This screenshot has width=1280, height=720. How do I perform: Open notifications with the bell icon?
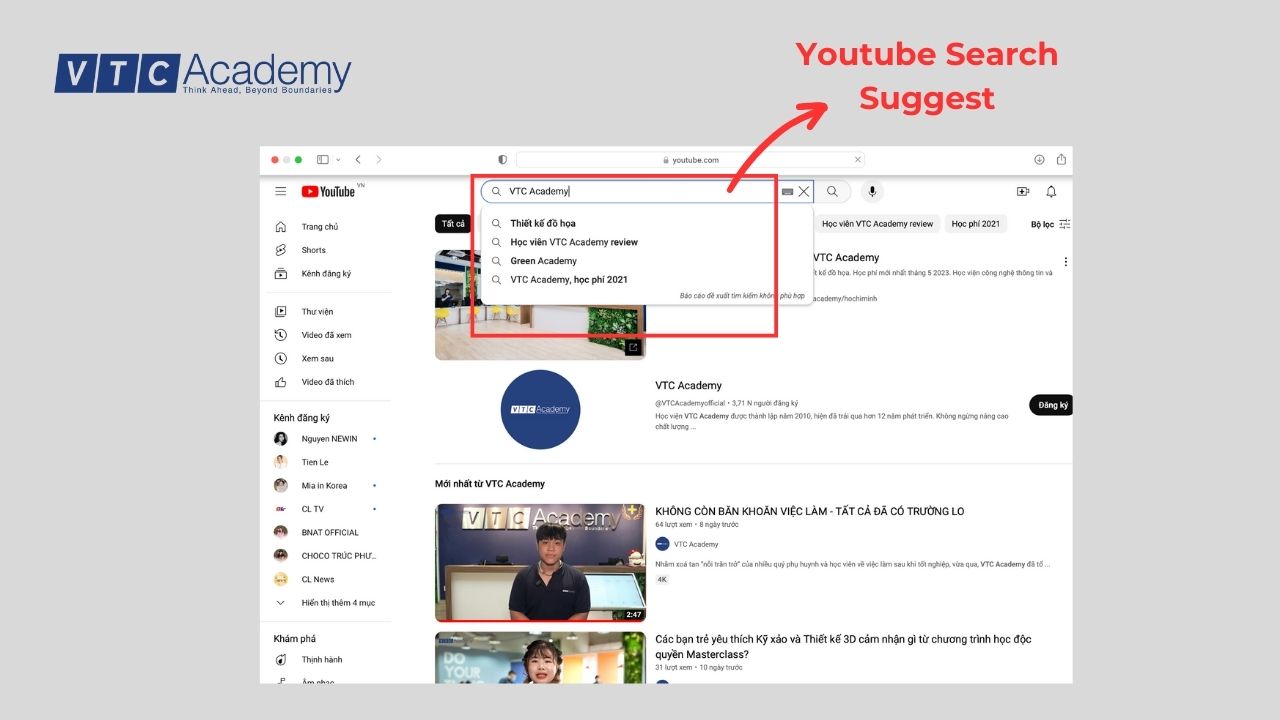click(1051, 191)
